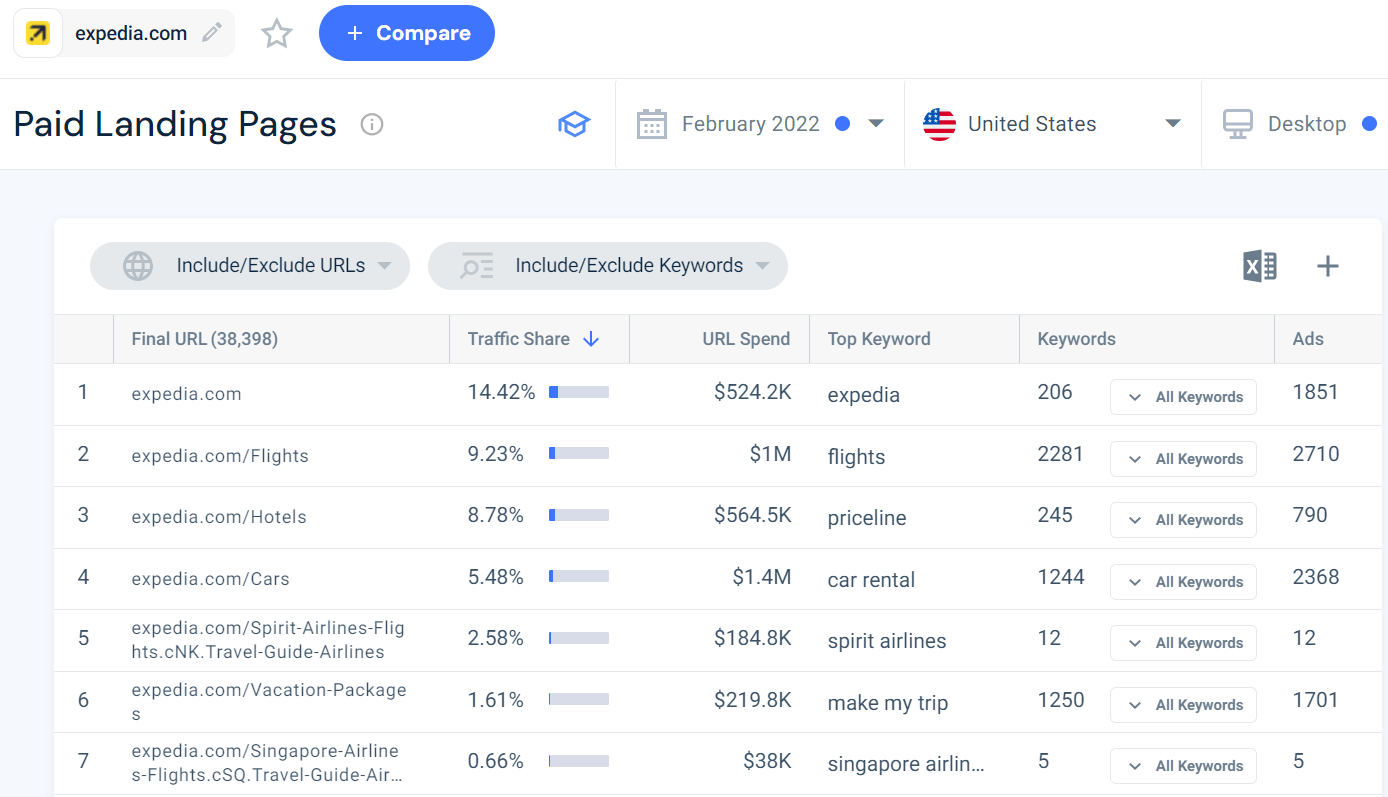
Task: Click the Compare button
Action: 406,32
